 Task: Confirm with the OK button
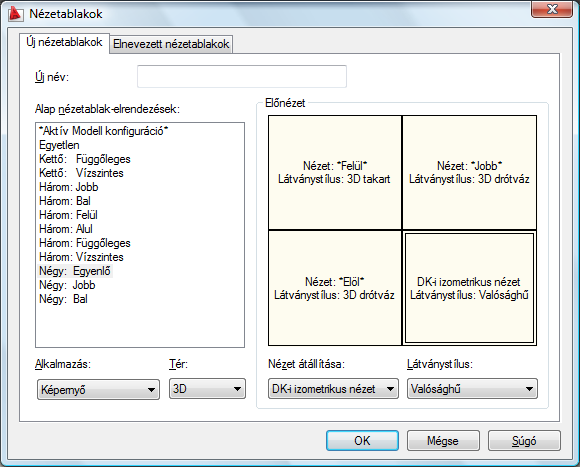[x=362, y=440]
